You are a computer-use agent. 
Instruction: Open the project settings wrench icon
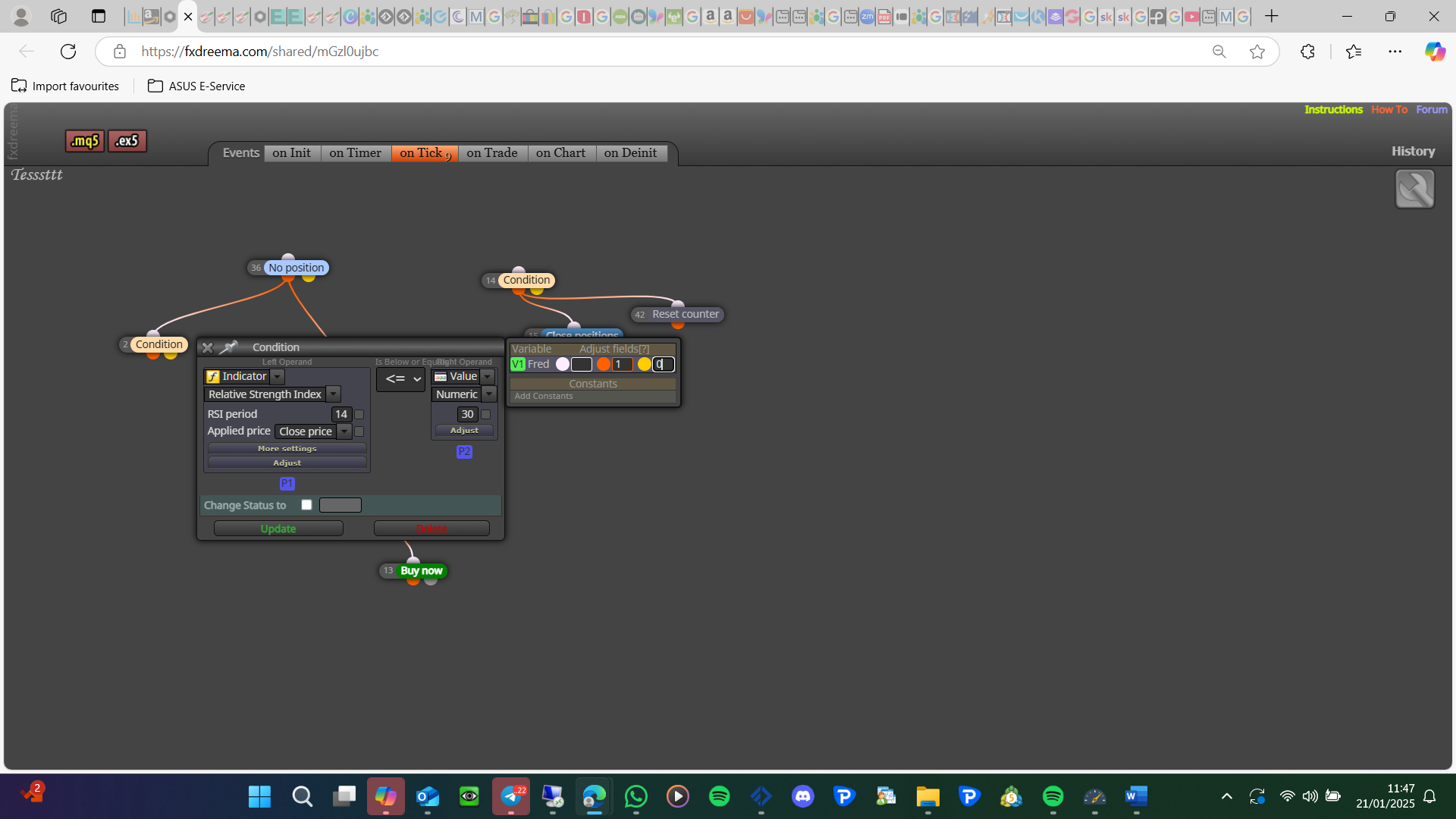click(x=1414, y=189)
